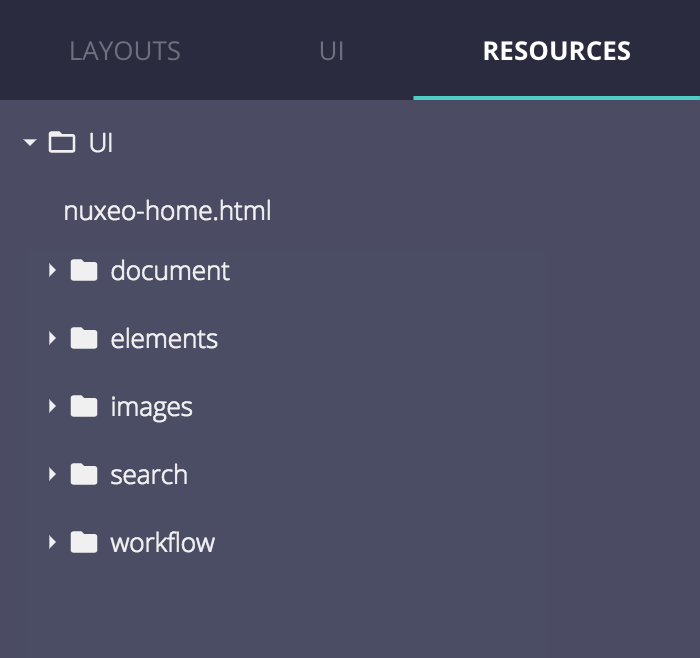Select the workflow folder name

pyautogui.click(x=162, y=542)
